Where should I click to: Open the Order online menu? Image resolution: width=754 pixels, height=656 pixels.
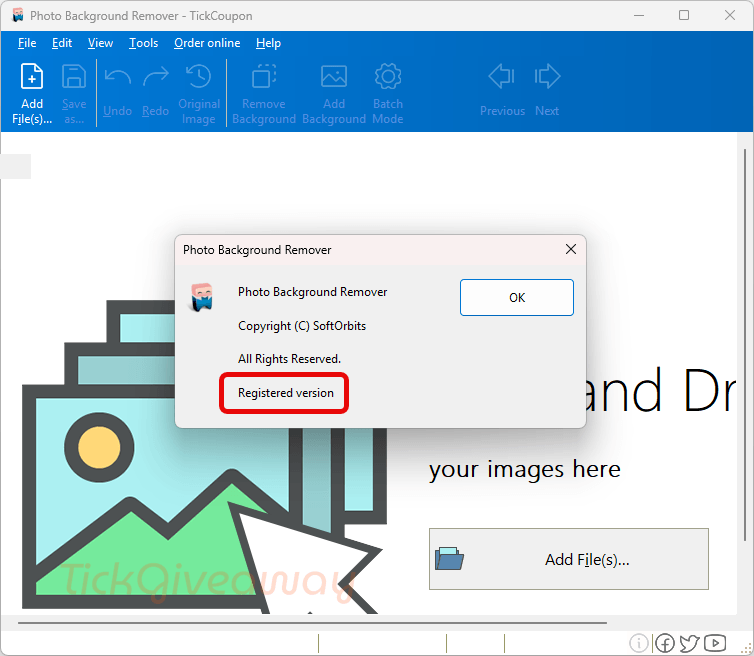click(x=207, y=43)
